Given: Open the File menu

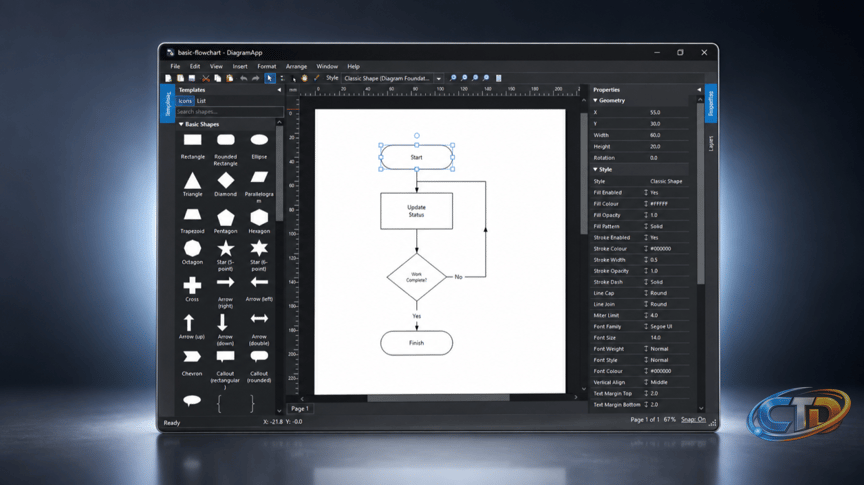Looking at the screenshot, I should click(175, 66).
